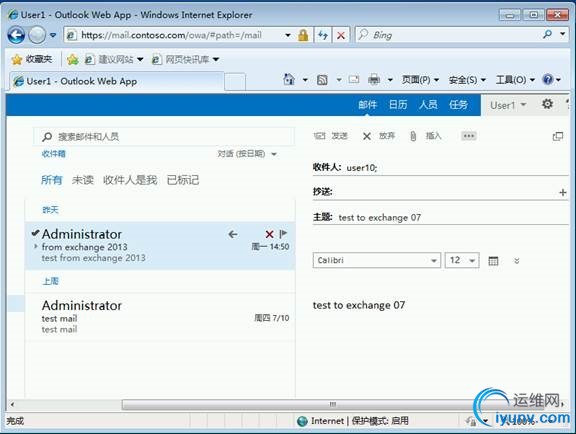Click the browser forward button
Viewport: 576px width, 434px height.
pos(37,35)
